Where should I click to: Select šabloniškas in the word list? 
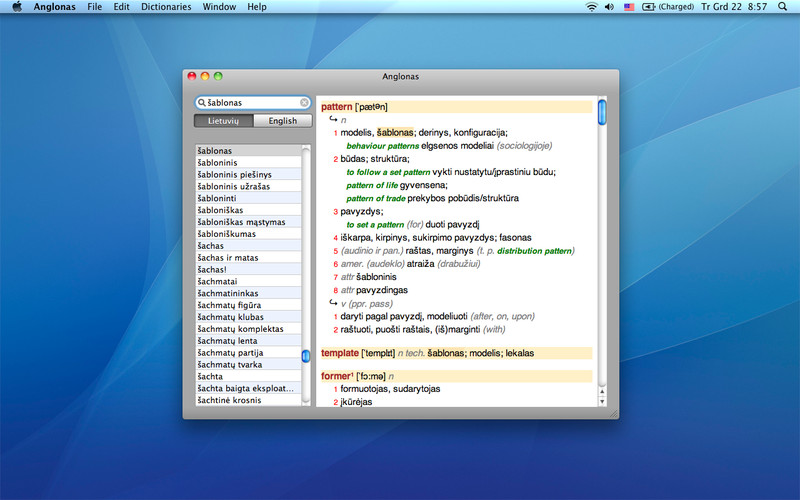point(248,210)
